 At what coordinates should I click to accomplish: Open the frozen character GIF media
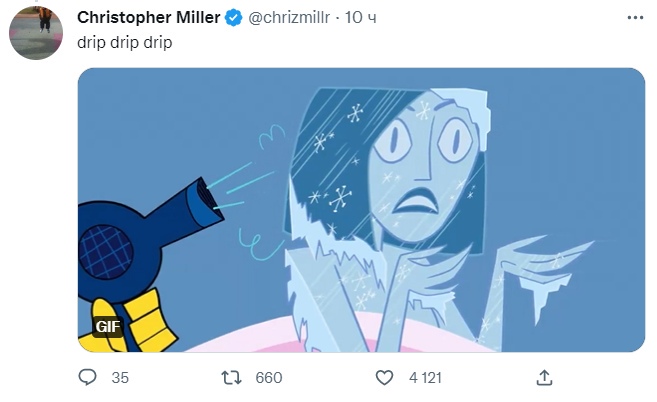point(361,210)
